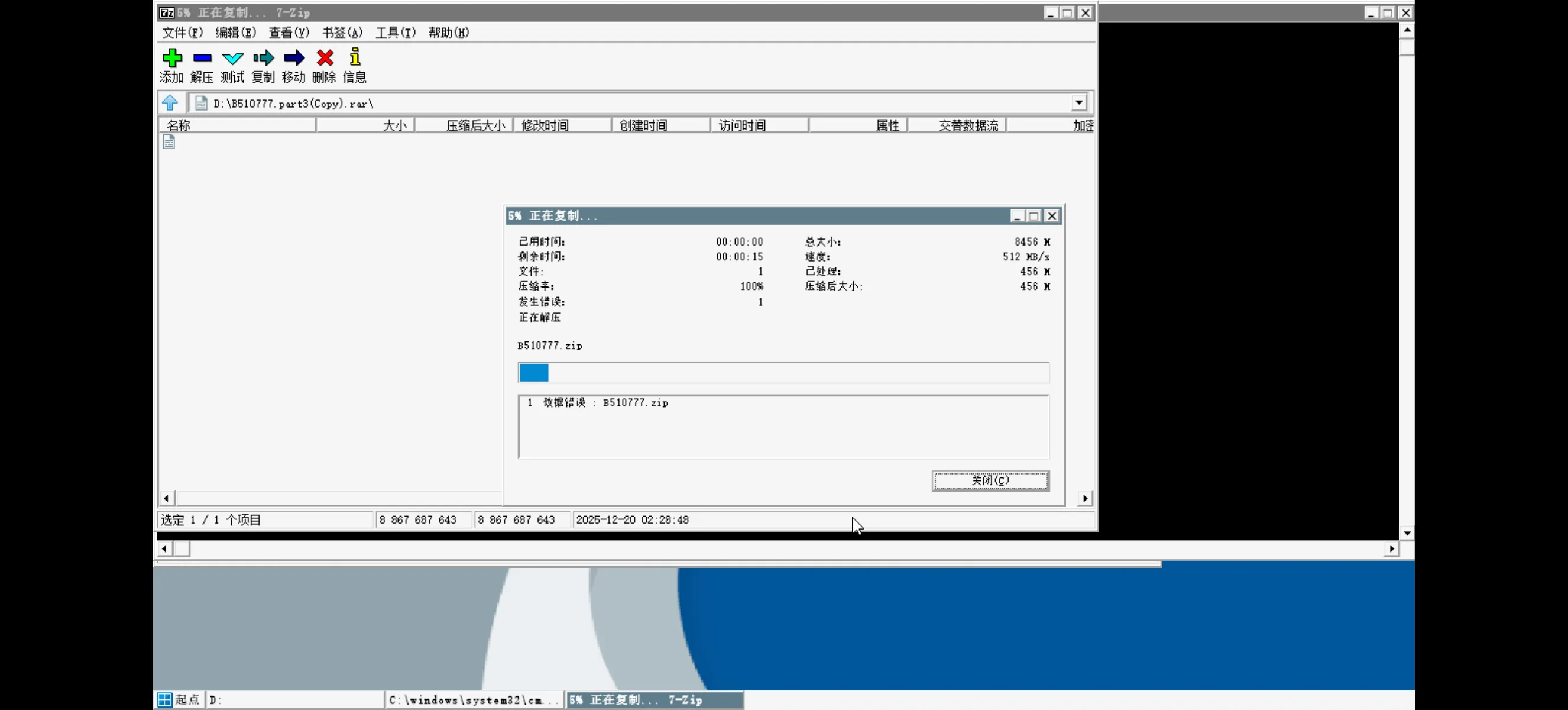Click the 起点 start button on the taskbar

coord(179,700)
